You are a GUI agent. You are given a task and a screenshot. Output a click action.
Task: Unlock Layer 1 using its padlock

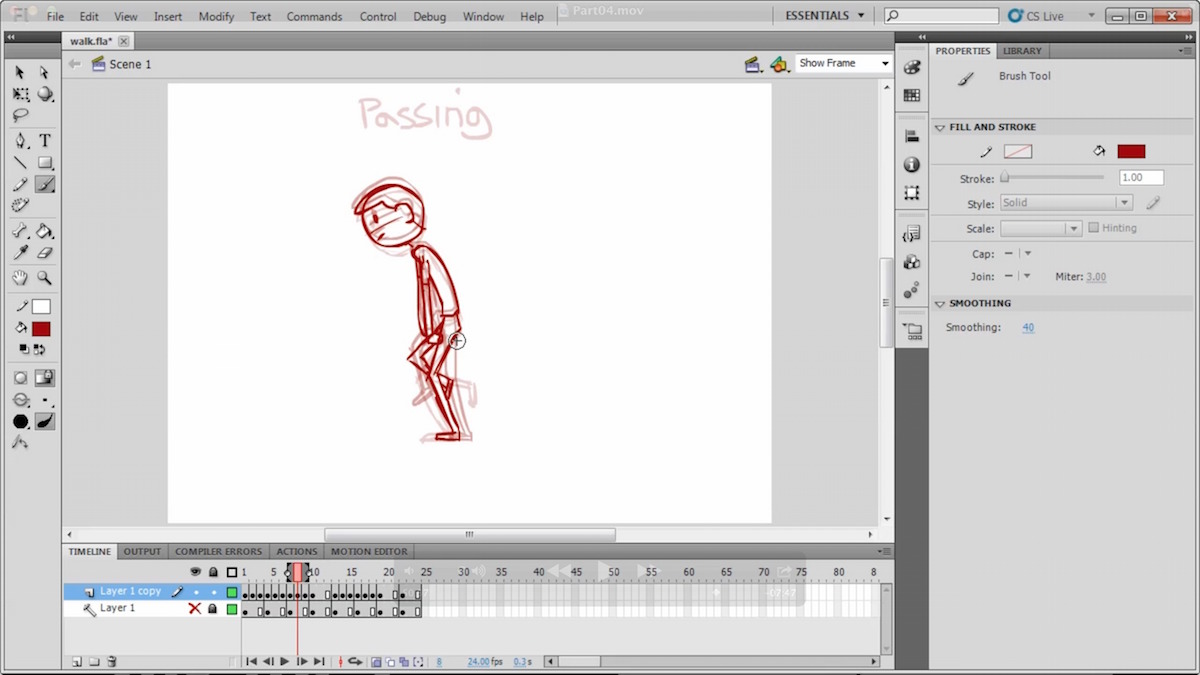pos(212,608)
